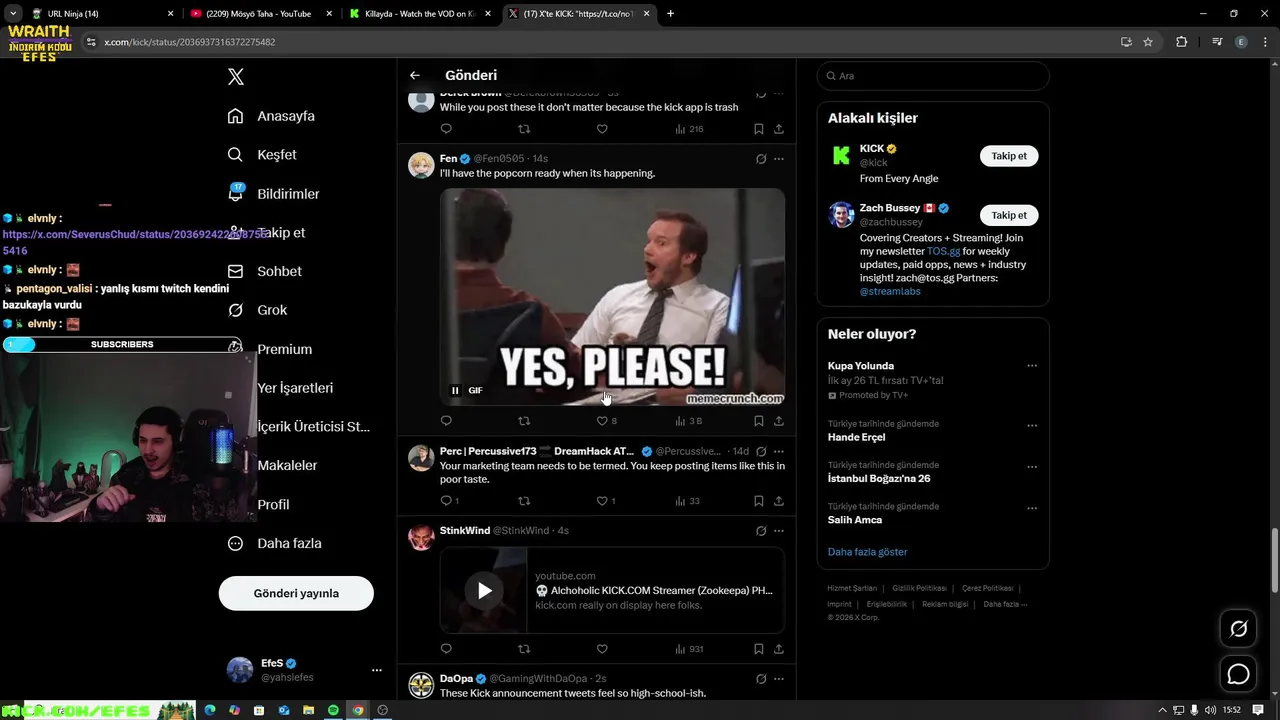The width and height of the screenshot is (1280, 720).
Task: Open Profil page
Action: pos(273,505)
